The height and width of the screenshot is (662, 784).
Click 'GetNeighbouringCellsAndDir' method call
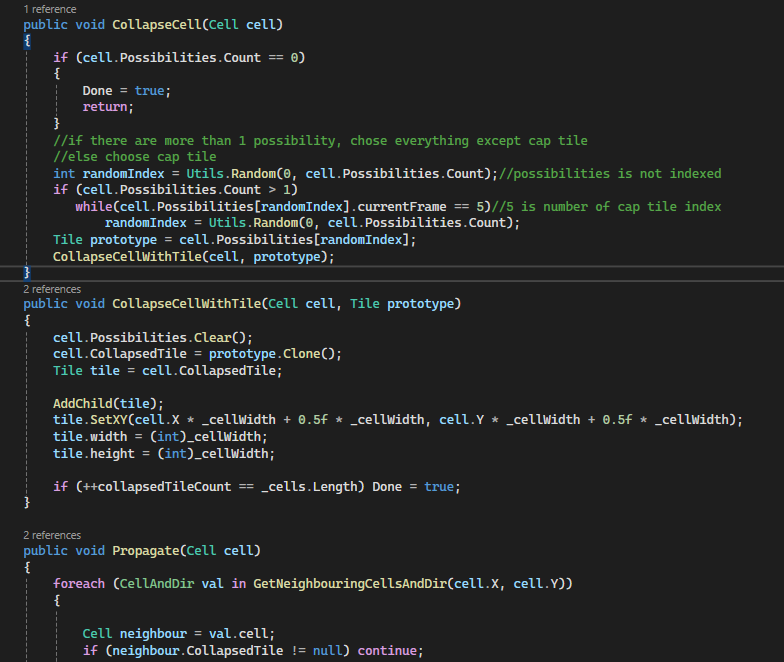(350, 584)
